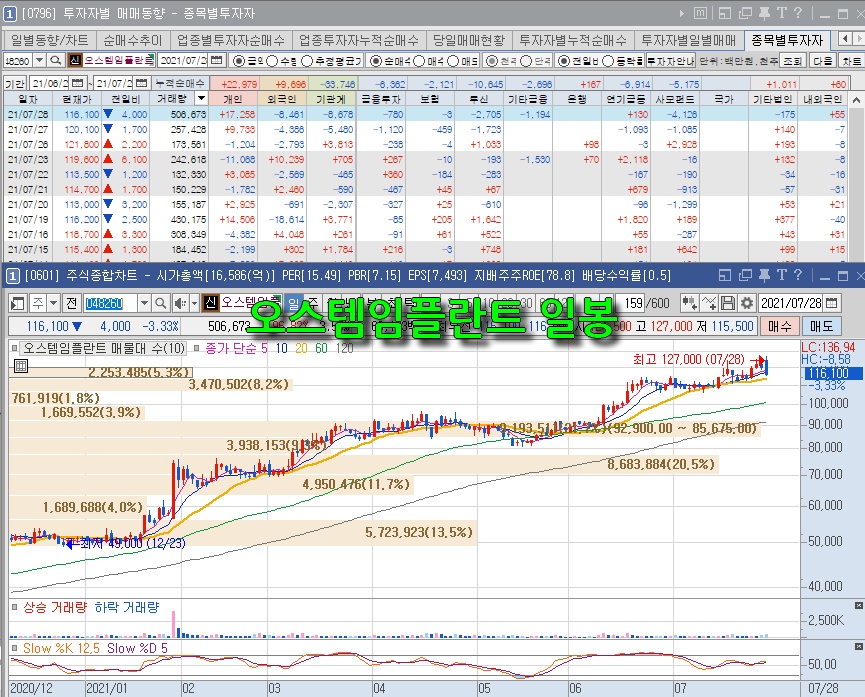Click the candlestick settings icon in chart toolbar
Viewport: 865px width, 697px height.
689,302
